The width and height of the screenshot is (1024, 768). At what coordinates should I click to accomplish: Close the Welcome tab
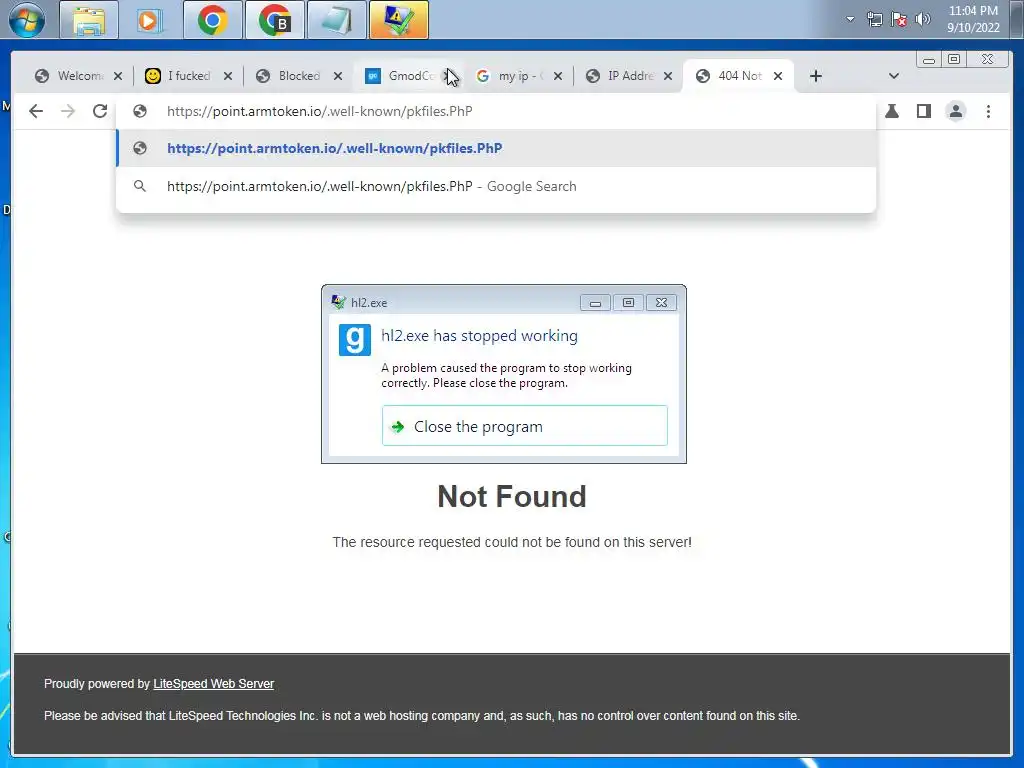[x=118, y=76]
